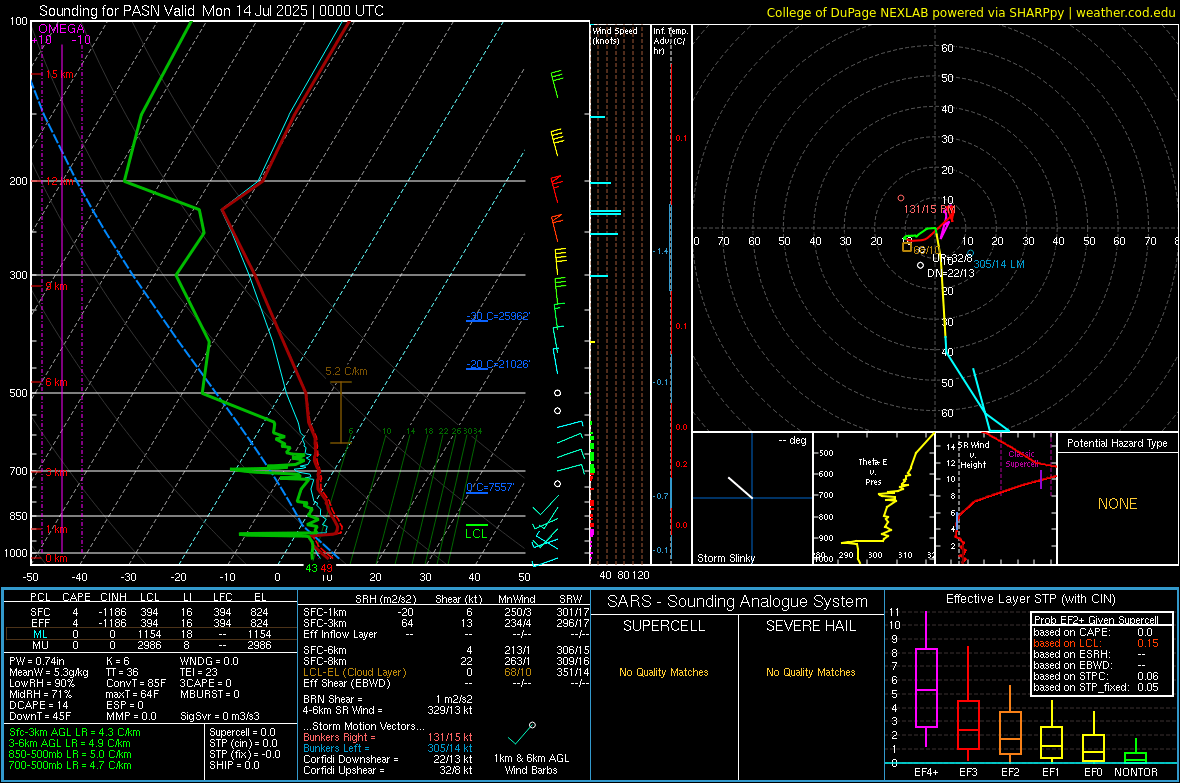The height and width of the screenshot is (783, 1180).
Task: Click the LCL-EL (Cloud Layer) row
Action: tap(446, 672)
